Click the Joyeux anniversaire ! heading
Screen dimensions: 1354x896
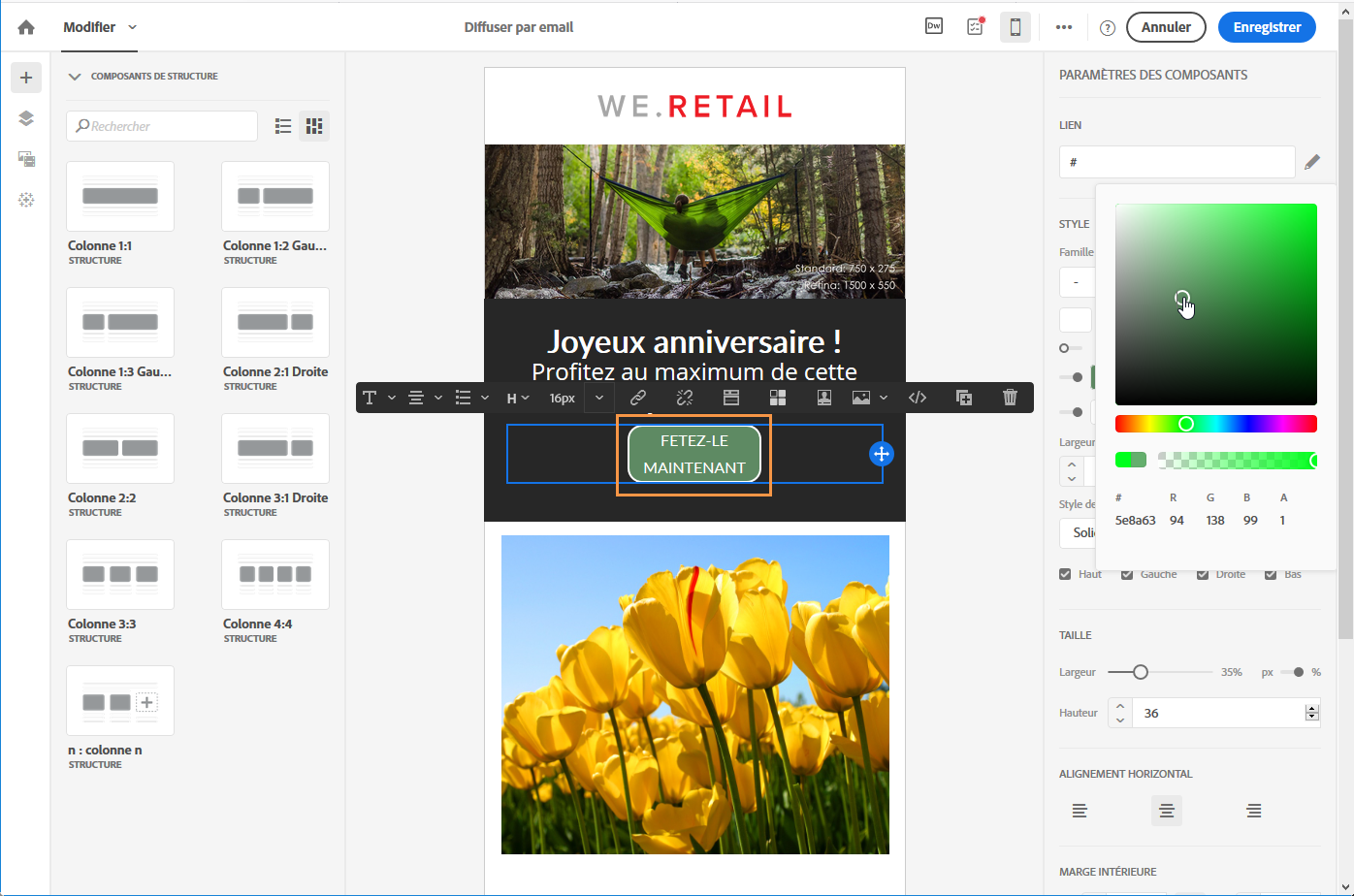click(694, 341)
